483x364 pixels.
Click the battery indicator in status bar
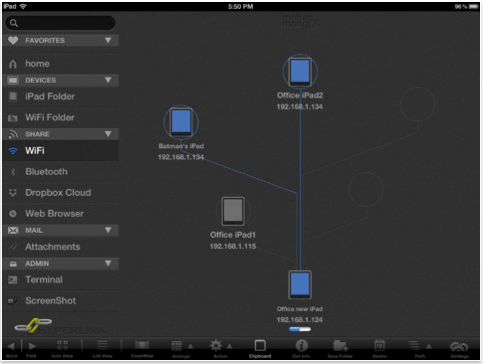pos(473,6)
